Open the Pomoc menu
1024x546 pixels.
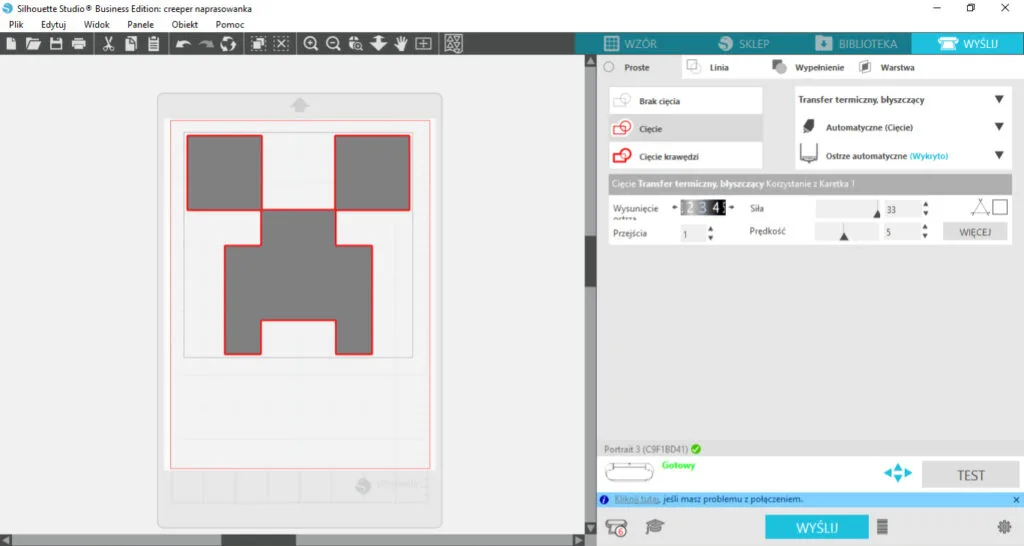[x=230, y=24]
